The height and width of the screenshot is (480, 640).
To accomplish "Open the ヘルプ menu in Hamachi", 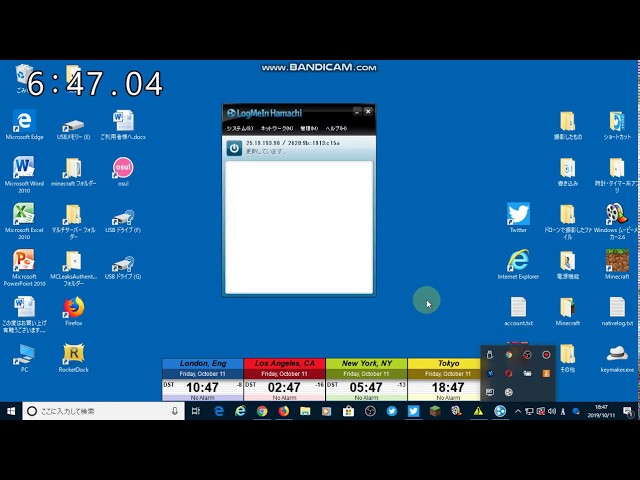I will pos(336,129).
